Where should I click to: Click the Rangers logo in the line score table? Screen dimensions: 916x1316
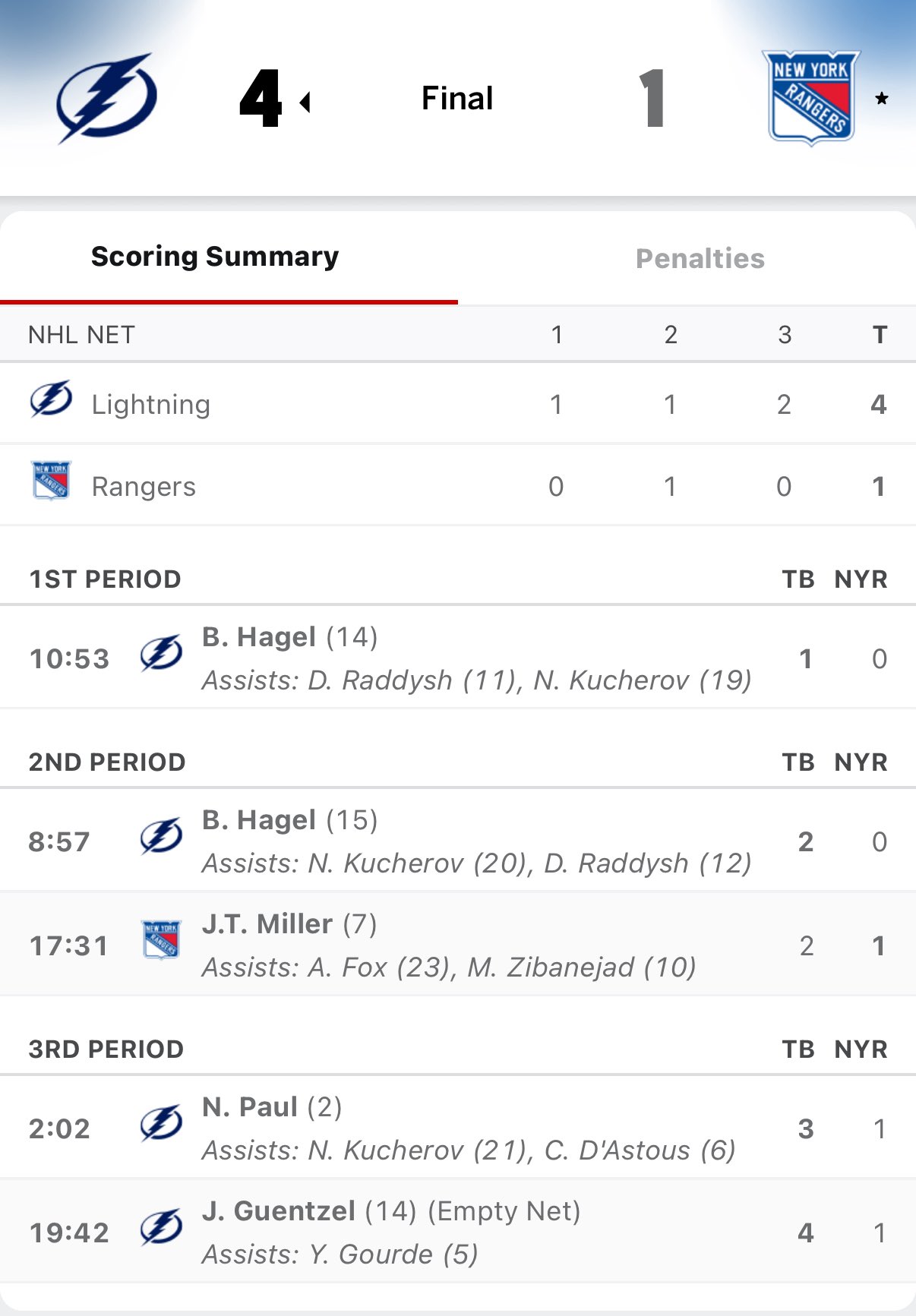click(x=51, y=481)
